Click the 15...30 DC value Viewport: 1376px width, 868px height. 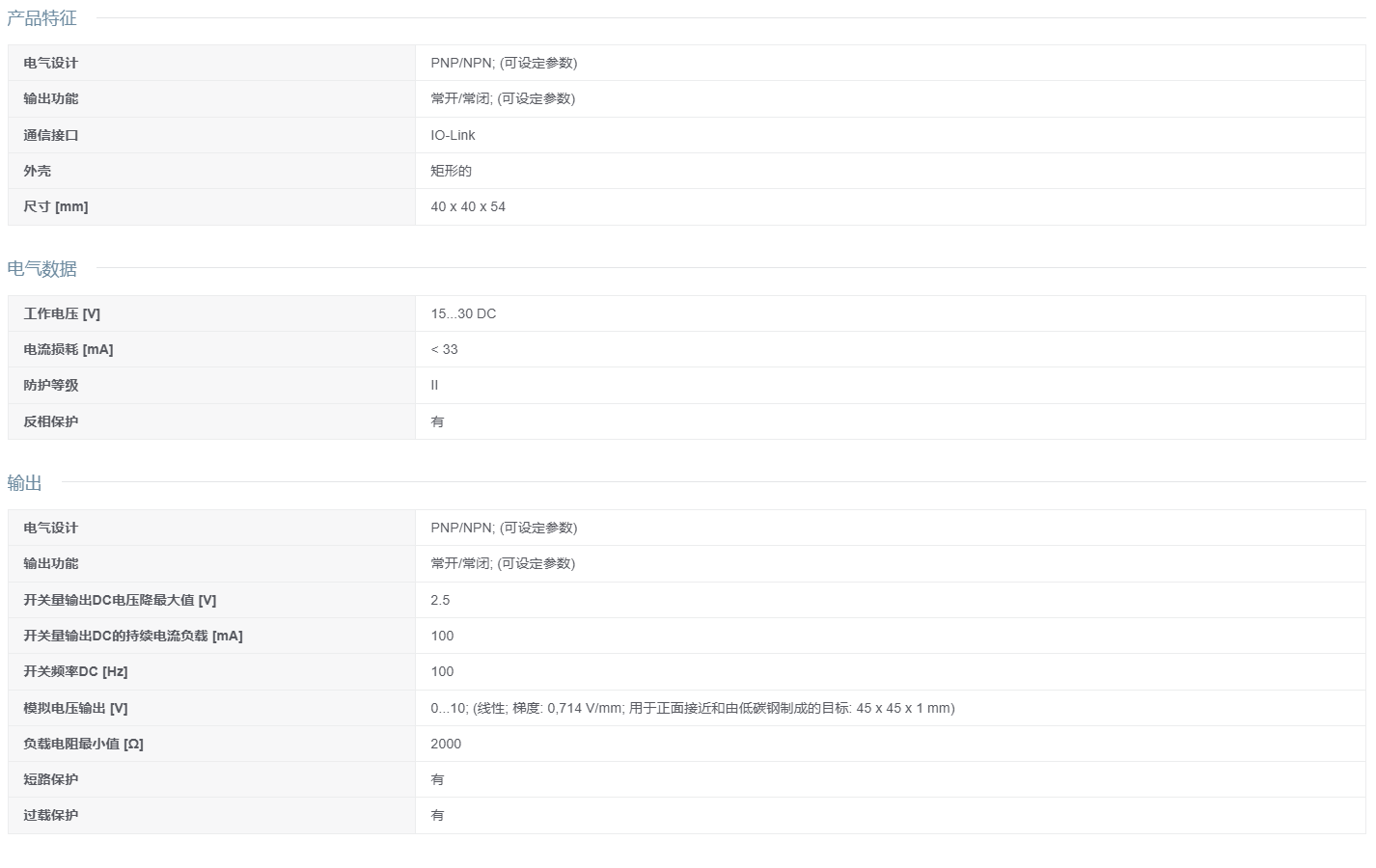463,313
